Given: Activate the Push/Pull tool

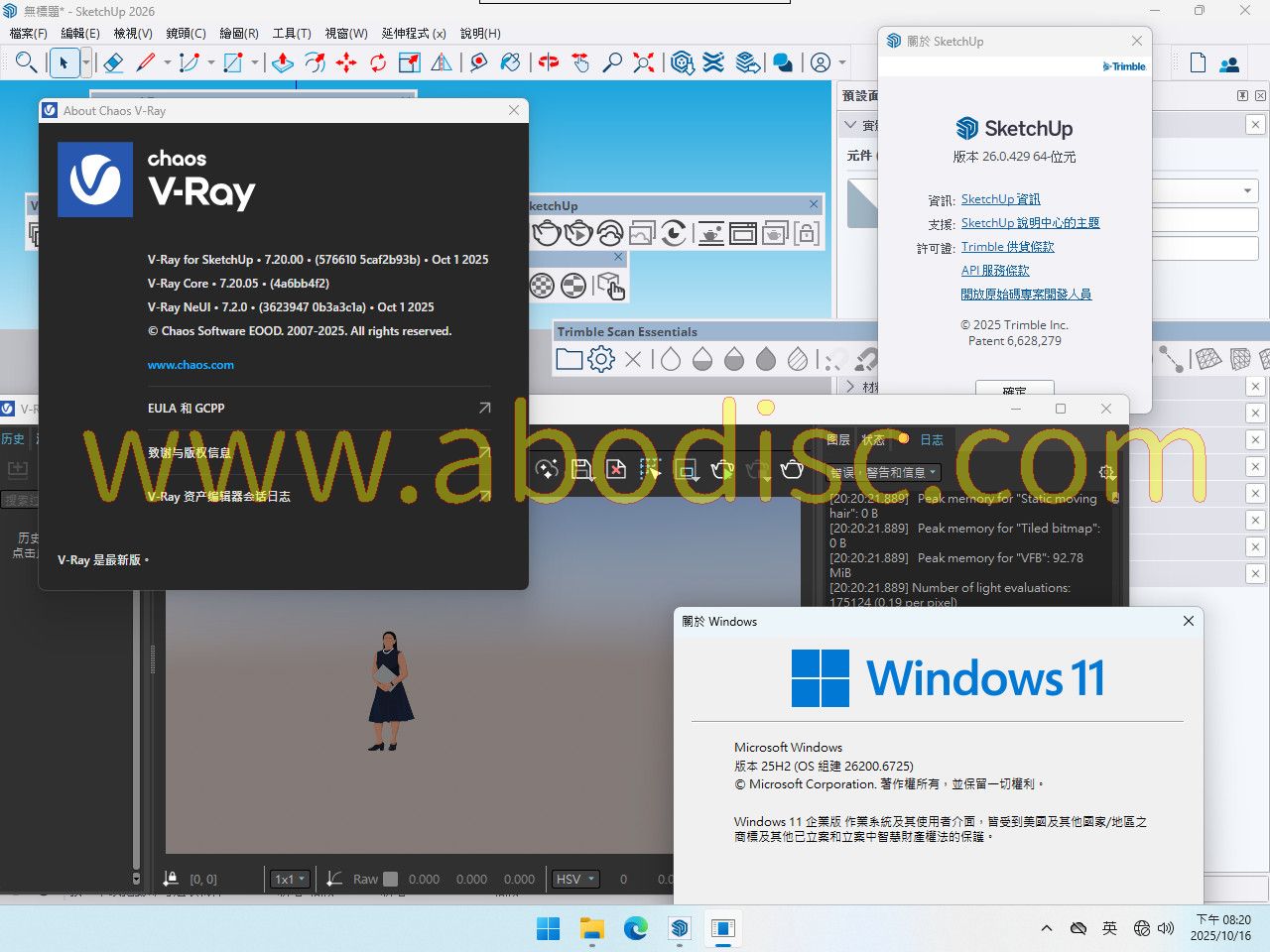Looking at the screenshot, I should click(283, 63).
